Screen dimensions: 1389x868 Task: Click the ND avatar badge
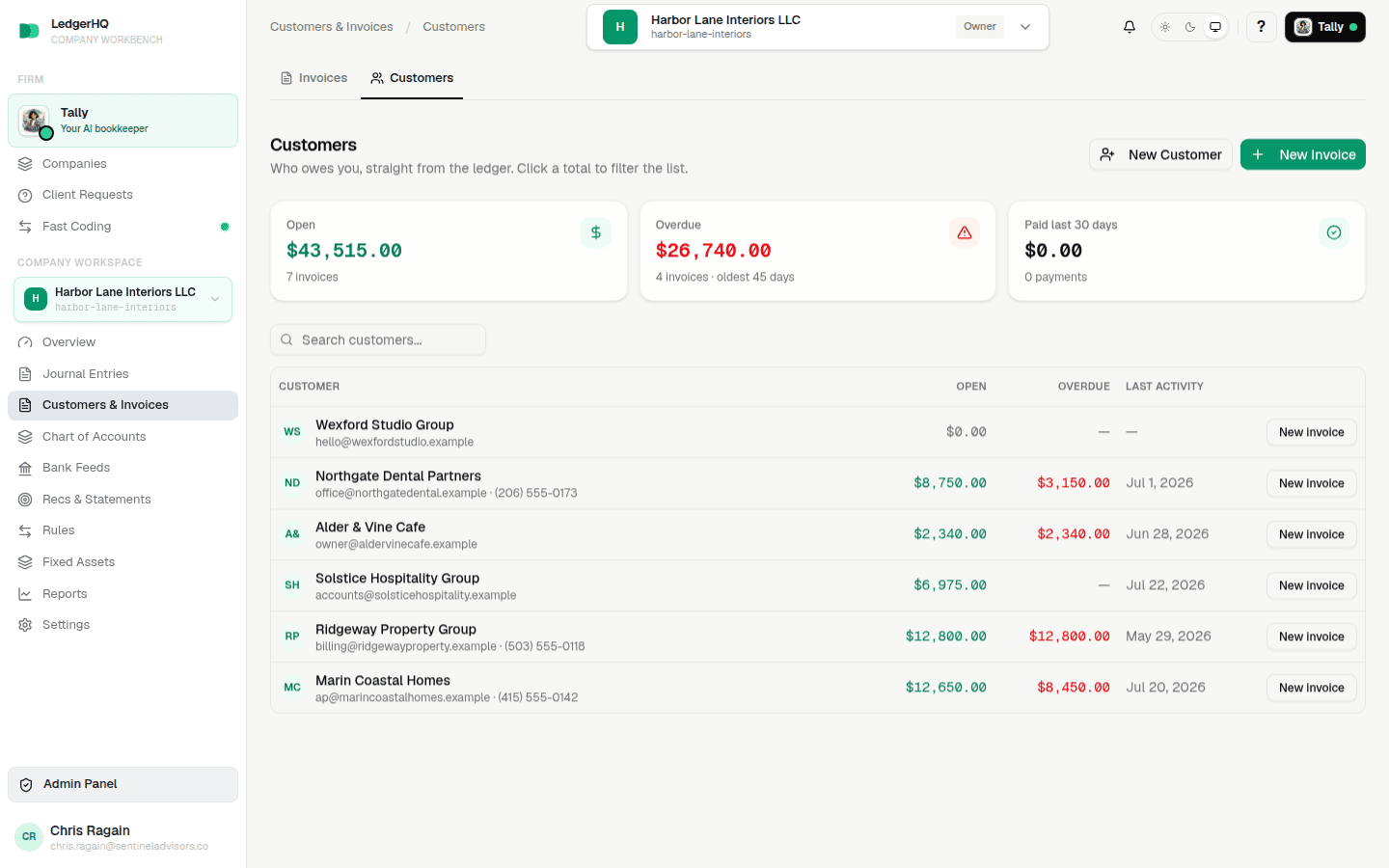click(292, 483)
